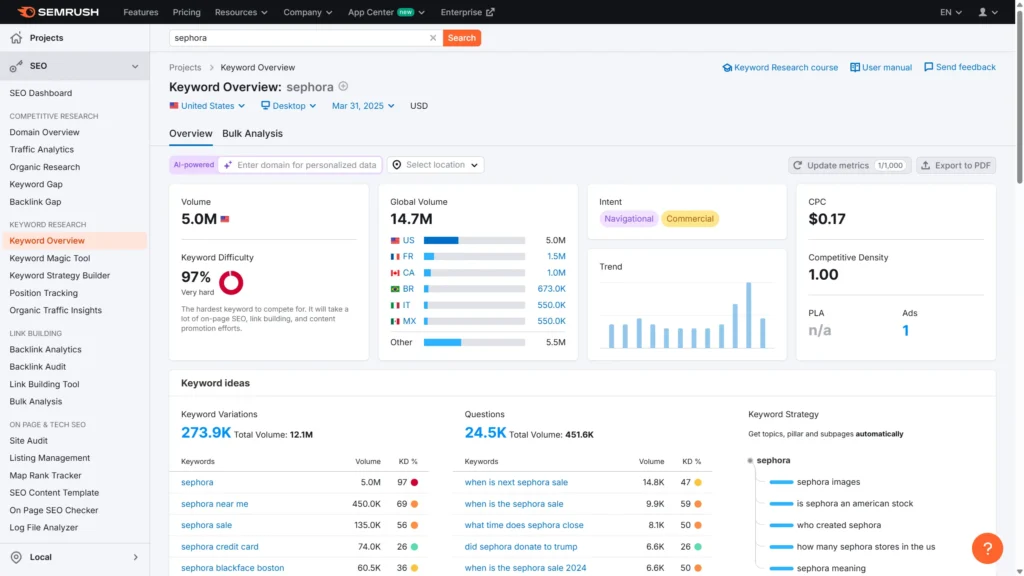Click the Keyword Difficulty donut chart
This screenshot has width=1024, height=576.
point(231,283)
